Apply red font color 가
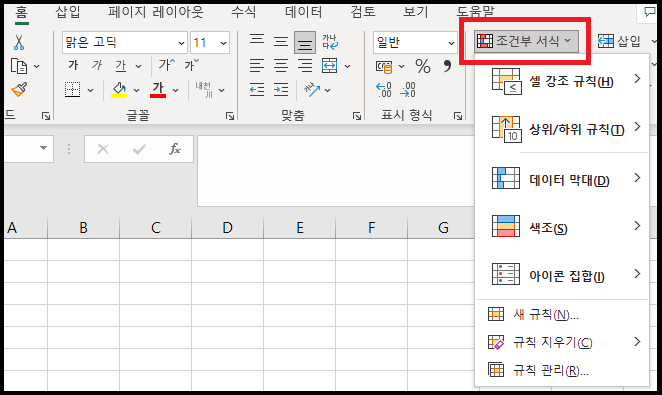 [x=158, y=89]
